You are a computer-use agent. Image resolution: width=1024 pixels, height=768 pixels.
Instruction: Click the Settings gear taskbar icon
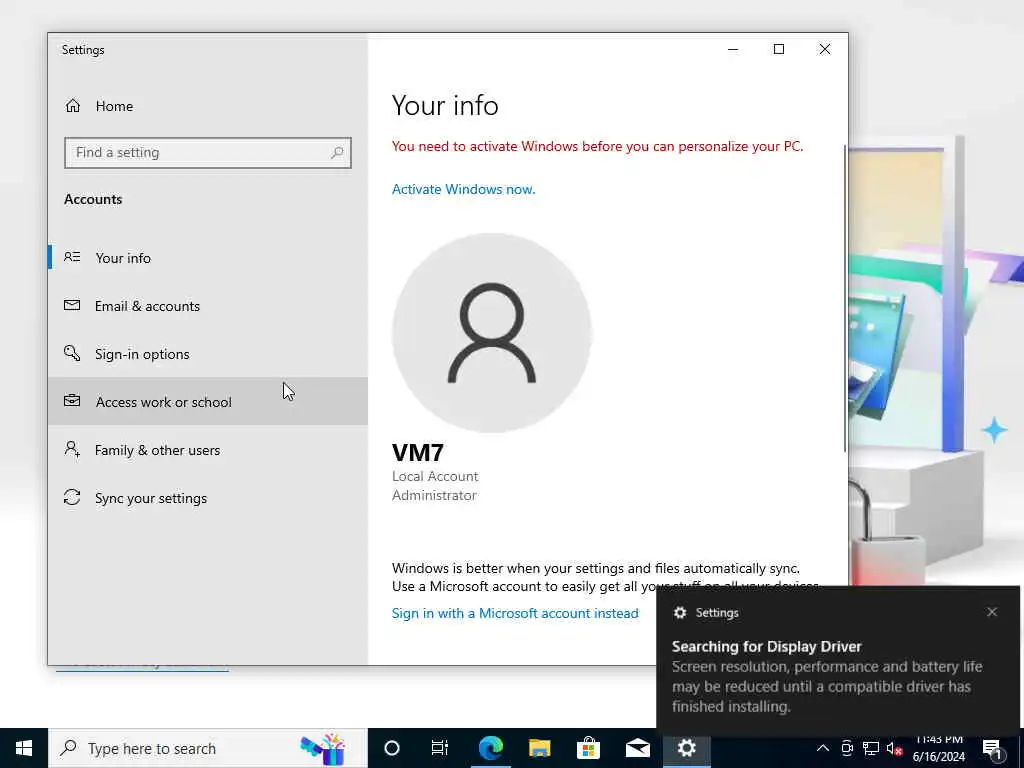pyautogui.click(x=686, y=748)
